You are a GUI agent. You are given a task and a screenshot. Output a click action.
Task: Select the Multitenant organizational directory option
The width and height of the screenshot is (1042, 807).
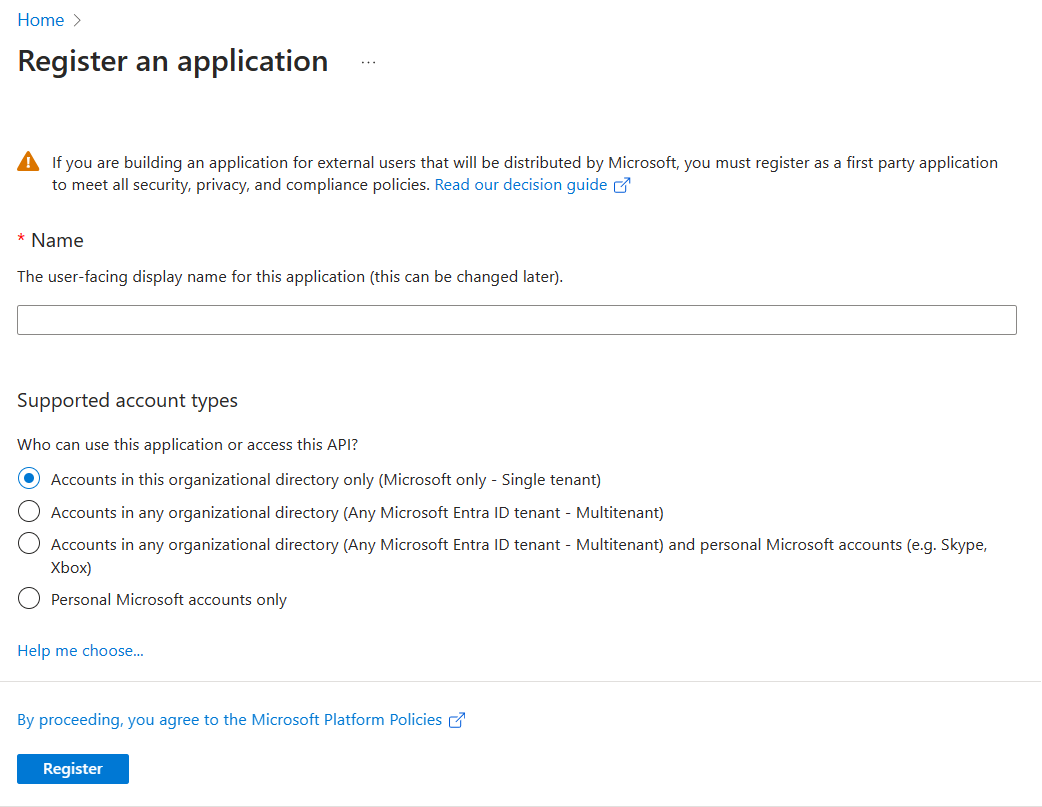[x=29, y=511]
